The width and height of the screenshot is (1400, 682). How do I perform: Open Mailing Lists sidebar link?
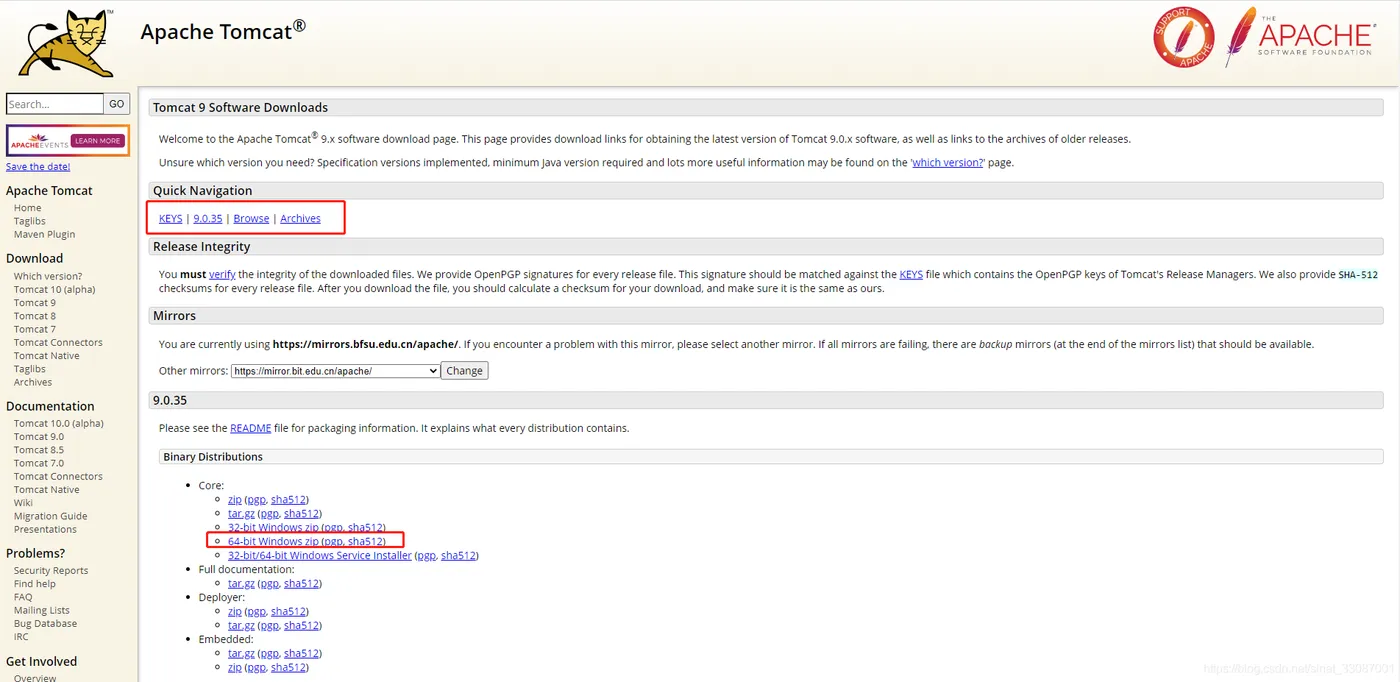pos(42,610)
